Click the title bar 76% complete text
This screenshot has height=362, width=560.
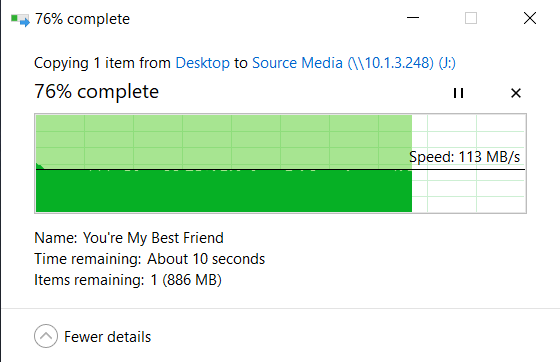coord(82,19)
